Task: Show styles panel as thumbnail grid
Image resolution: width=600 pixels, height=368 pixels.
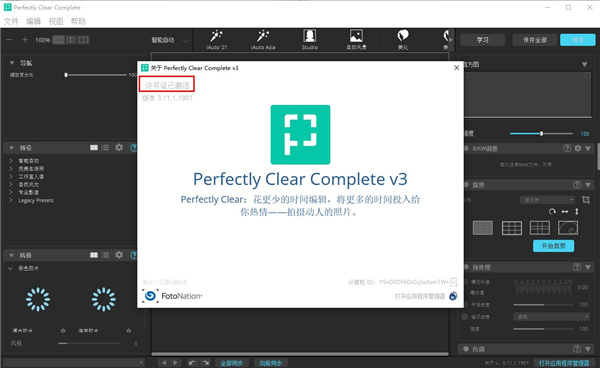Action: [94, 255]
